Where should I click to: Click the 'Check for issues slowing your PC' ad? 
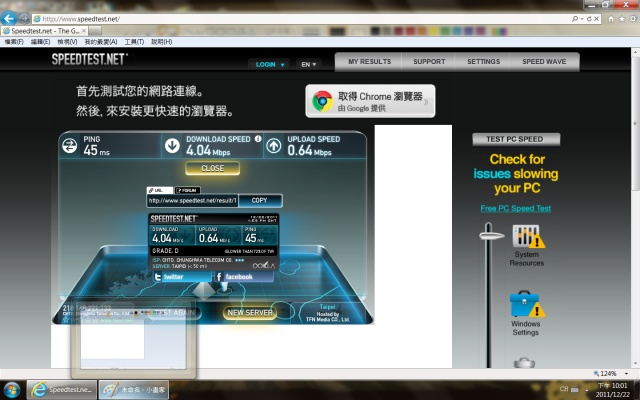coord(516,173)
